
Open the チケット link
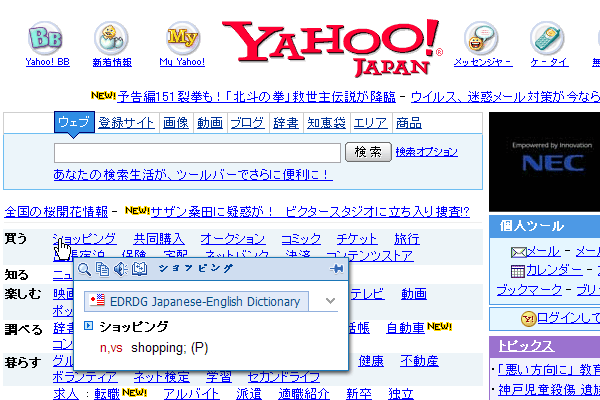click(357, 239)
